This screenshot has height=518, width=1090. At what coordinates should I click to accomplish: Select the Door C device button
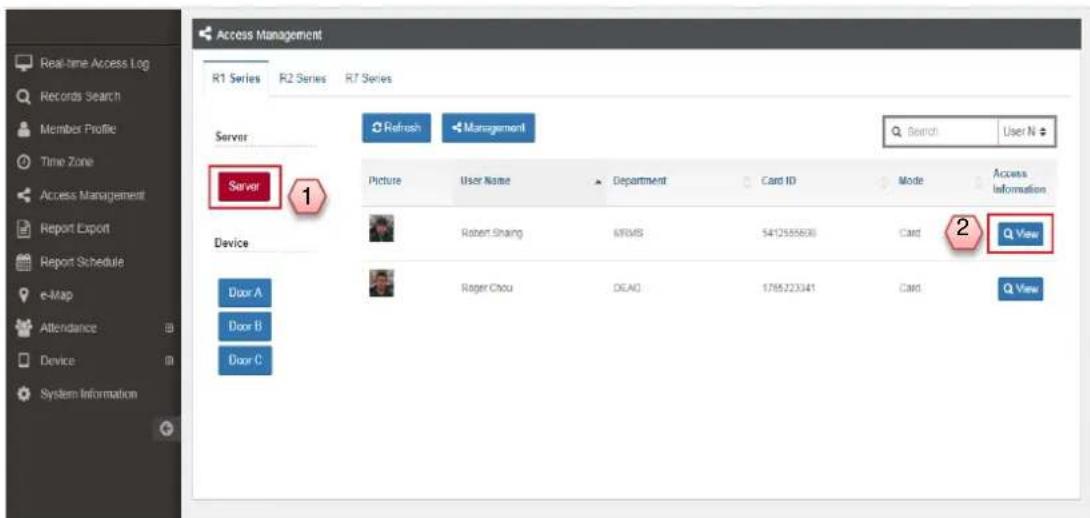[245, 360]
